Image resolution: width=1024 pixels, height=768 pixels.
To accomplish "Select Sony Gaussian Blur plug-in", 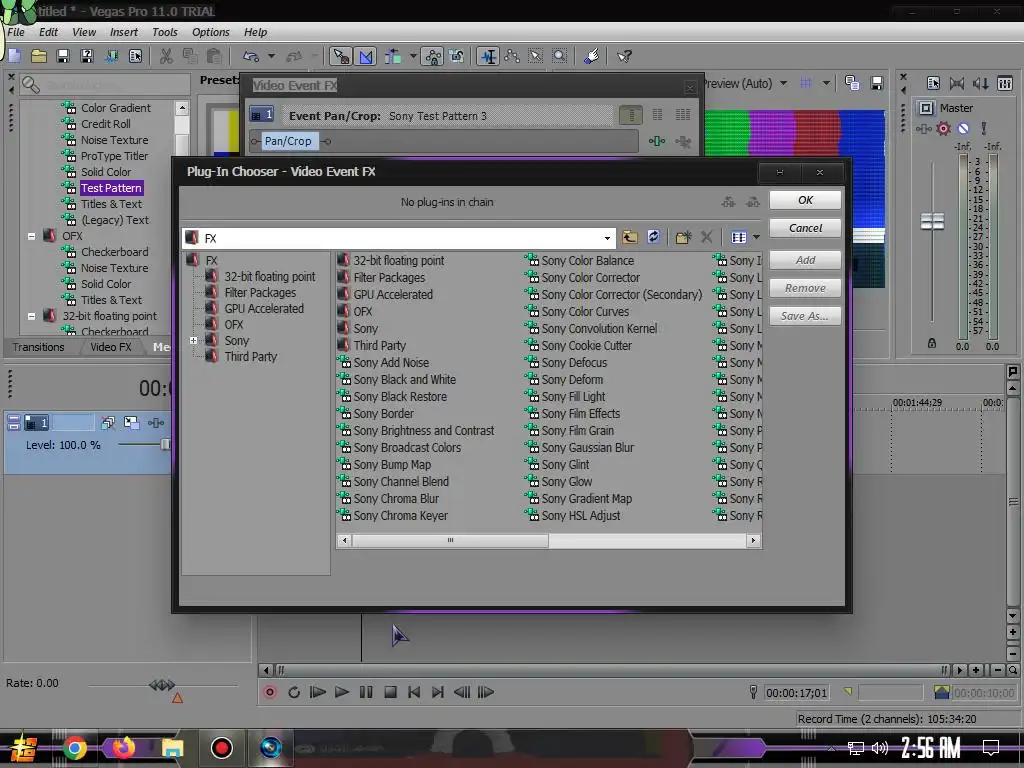I will pos(580,447).
